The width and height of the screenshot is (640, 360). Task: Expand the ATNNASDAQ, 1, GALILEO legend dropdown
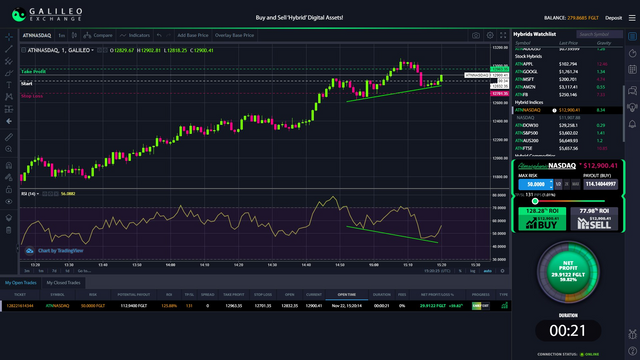coord(93,50)
